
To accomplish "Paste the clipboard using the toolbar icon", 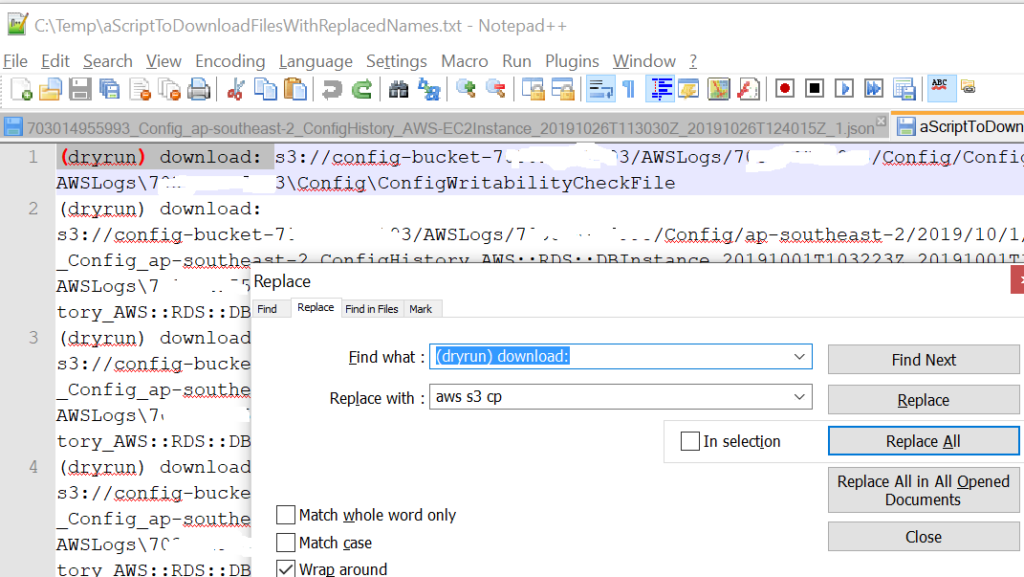I will tap(295, 89).
